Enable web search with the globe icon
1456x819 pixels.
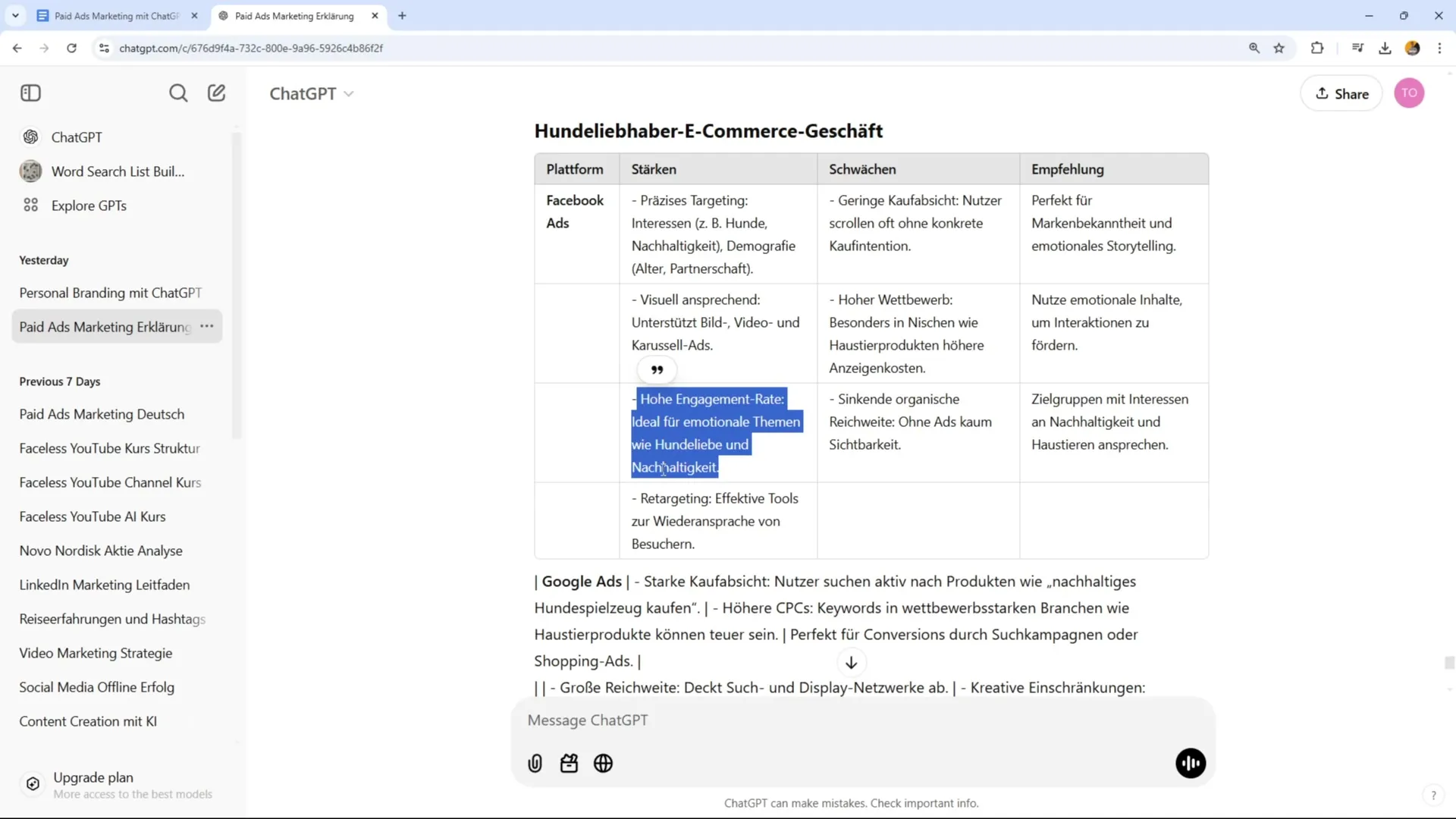click(x=604, y=764)
